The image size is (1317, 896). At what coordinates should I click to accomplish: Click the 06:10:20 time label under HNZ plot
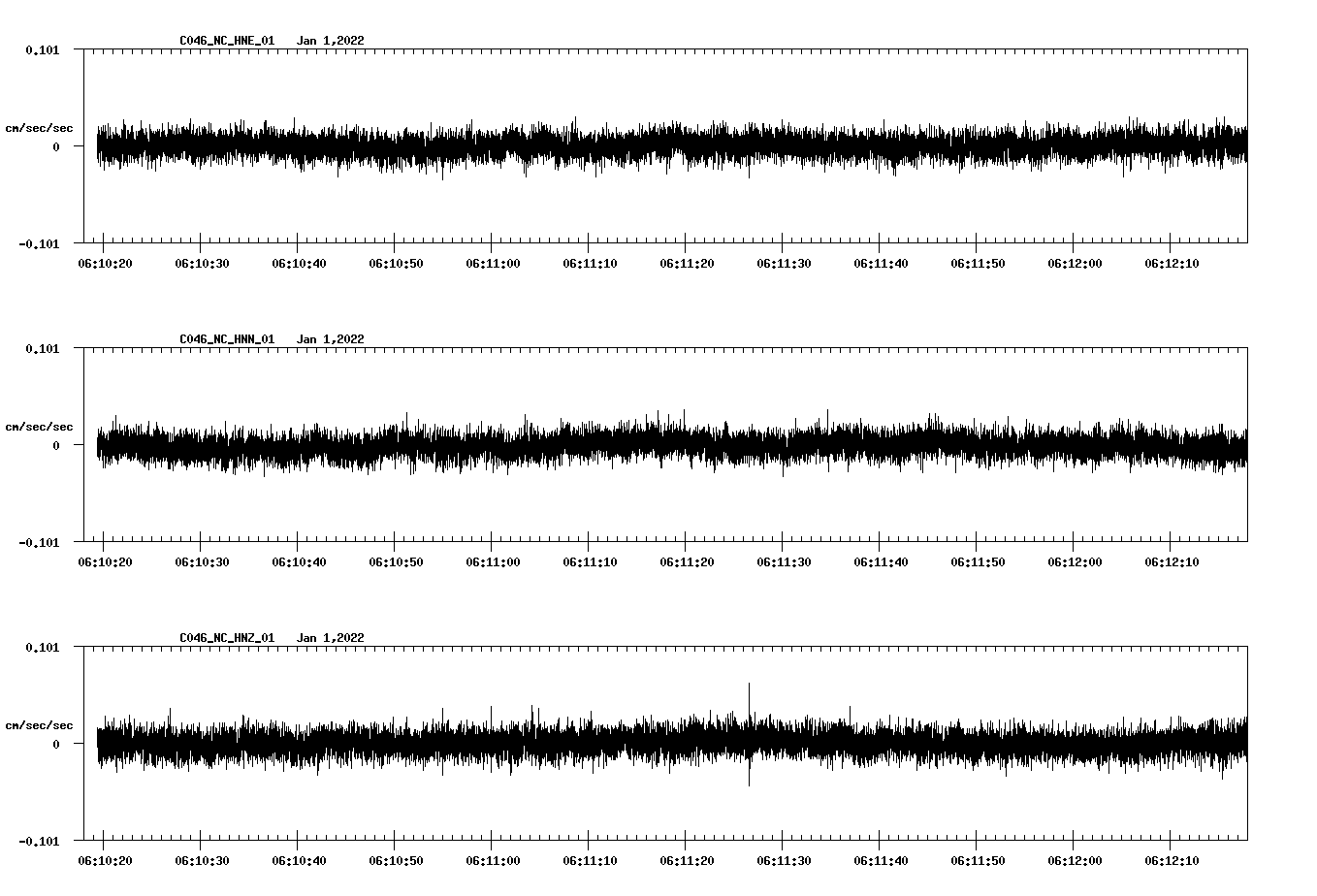105,861
